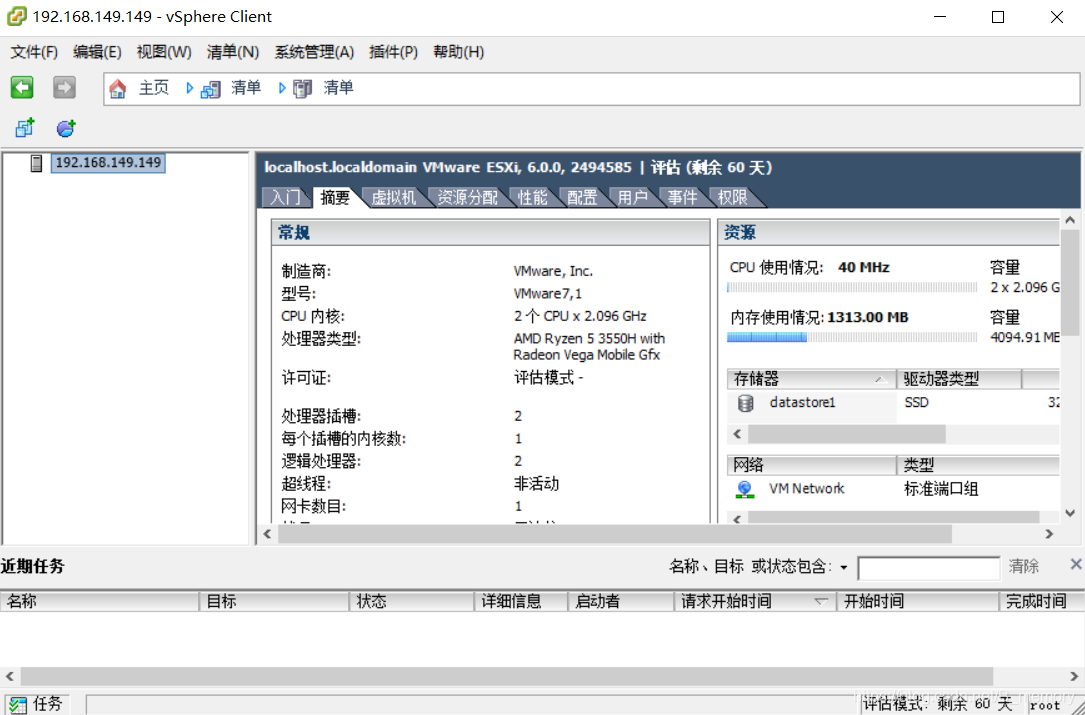
Task: Open the 清单(N) menu
Action: (233, 52)
